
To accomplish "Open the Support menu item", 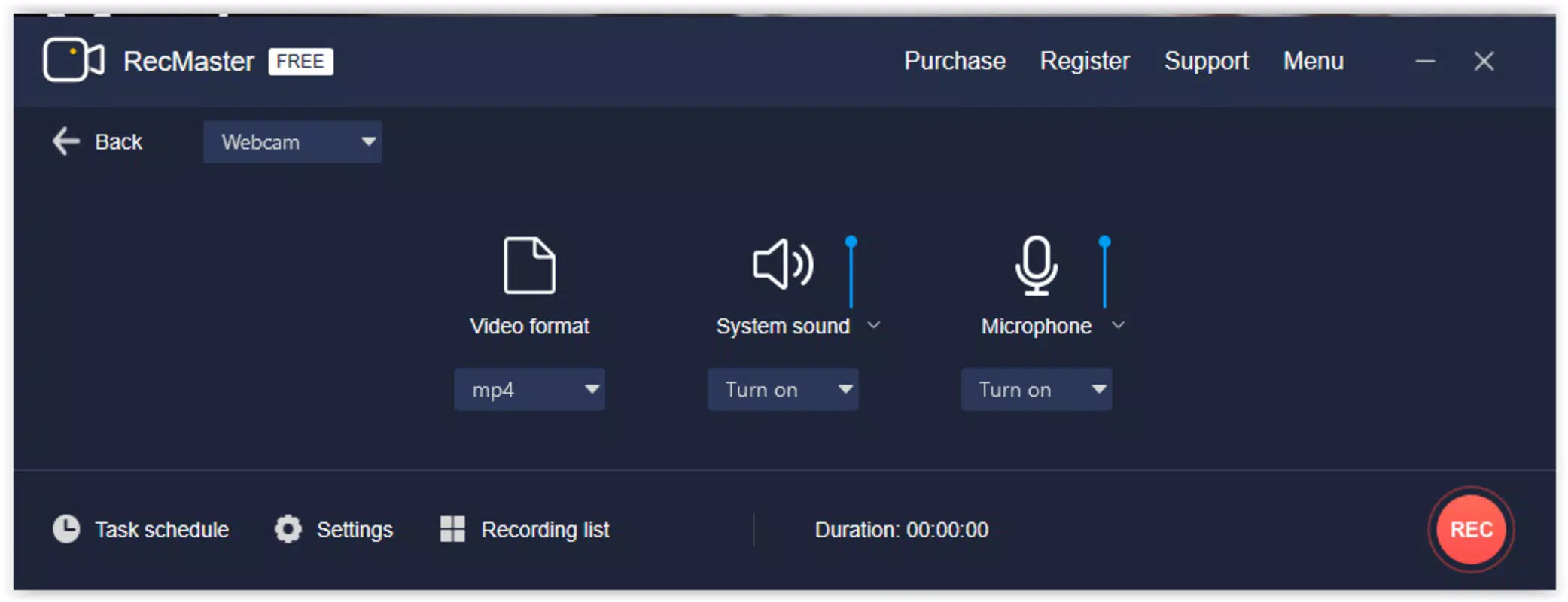I will [1207, 61].
